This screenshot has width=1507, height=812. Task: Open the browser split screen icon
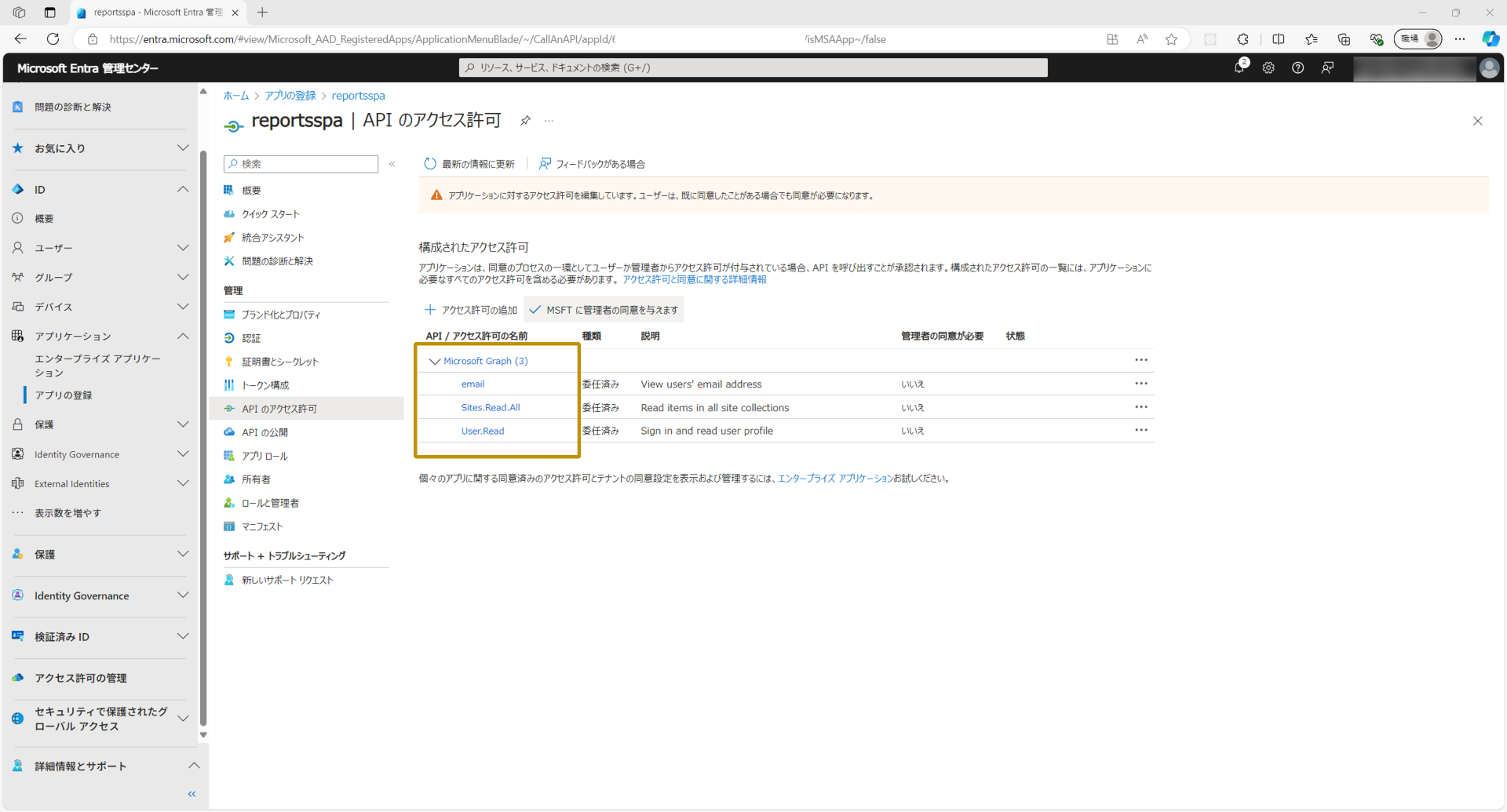[x=1279, y=39]
